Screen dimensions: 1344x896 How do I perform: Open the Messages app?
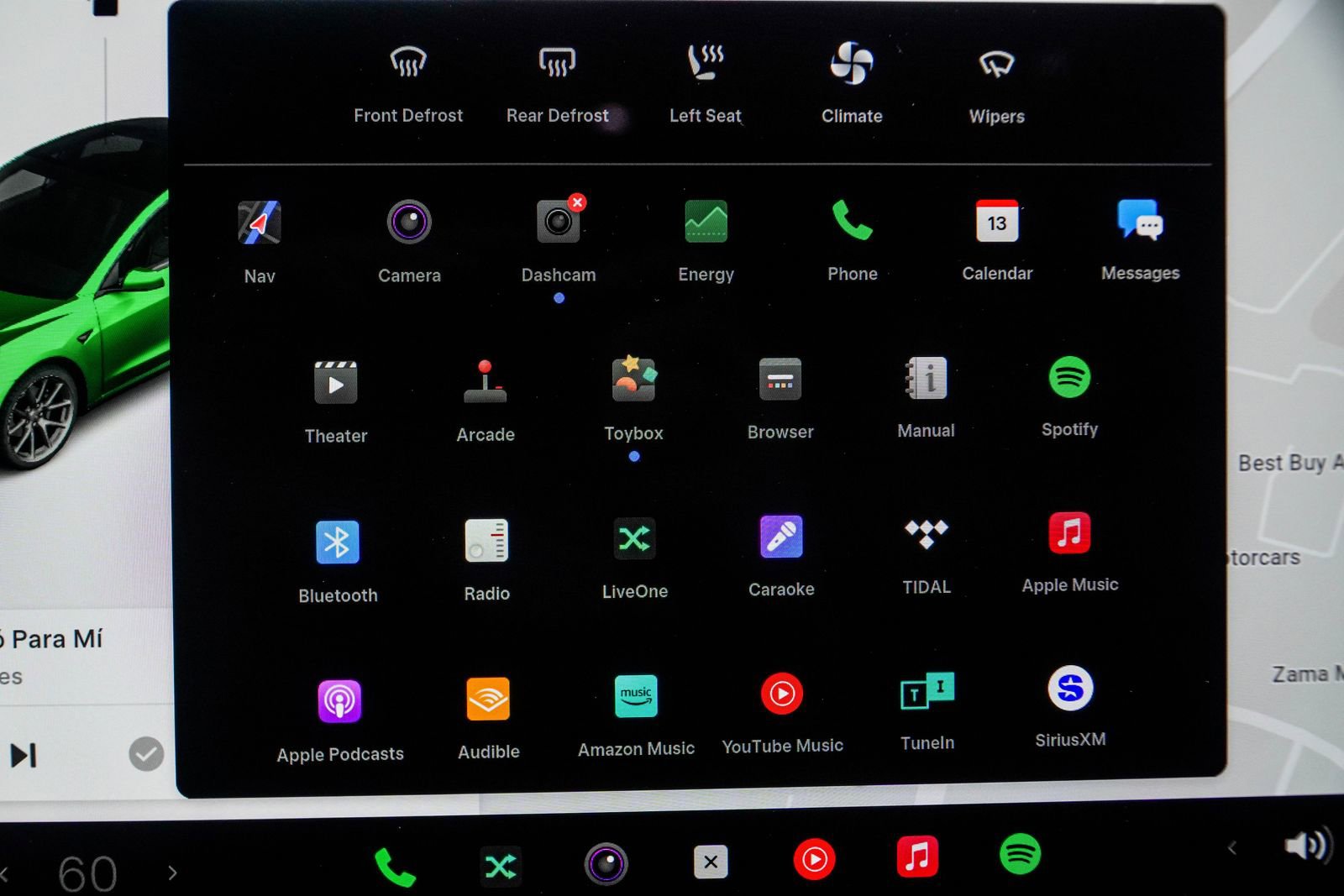tap(1141, 239)
